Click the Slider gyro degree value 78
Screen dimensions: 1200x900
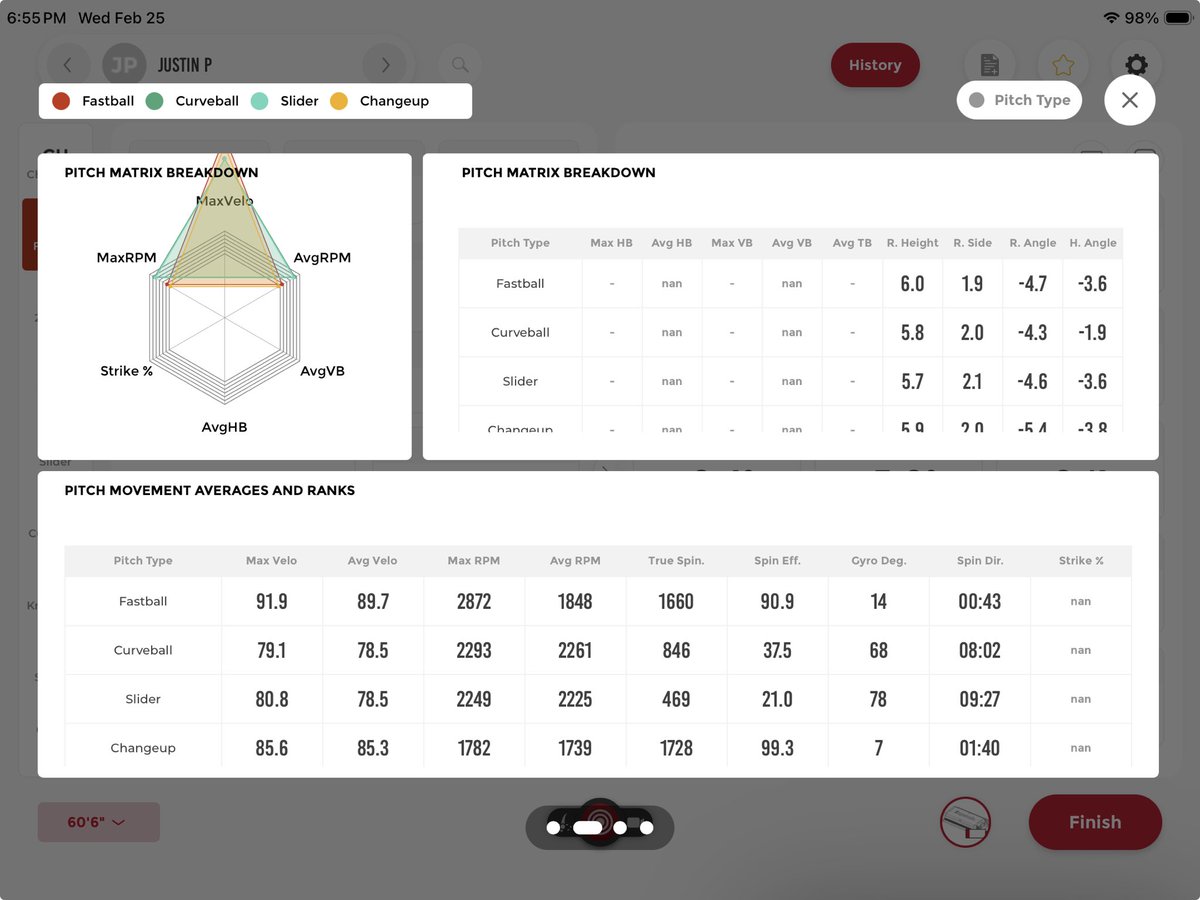click(878, 700)
